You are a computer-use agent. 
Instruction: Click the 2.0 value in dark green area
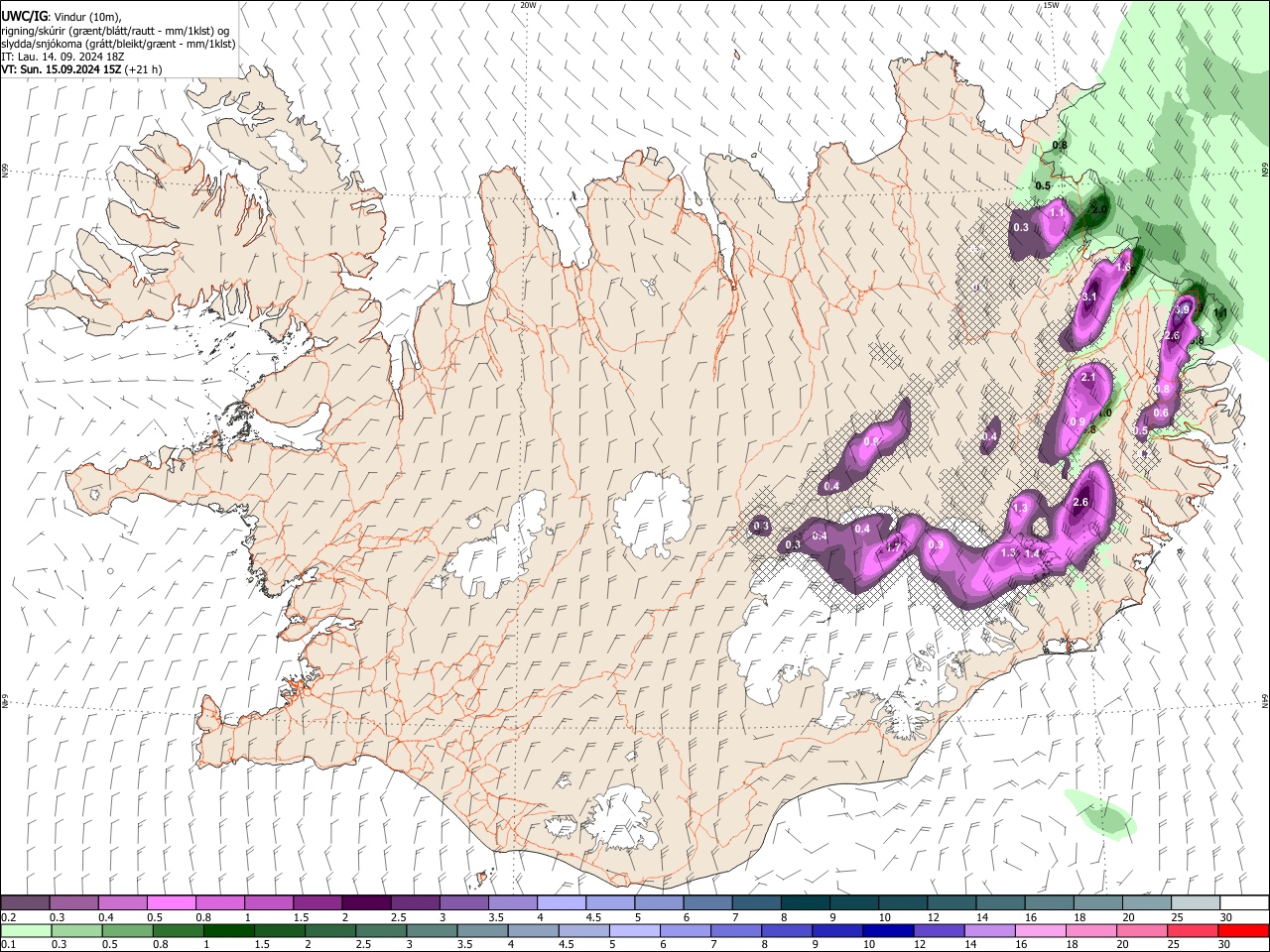coord(1099,210)
